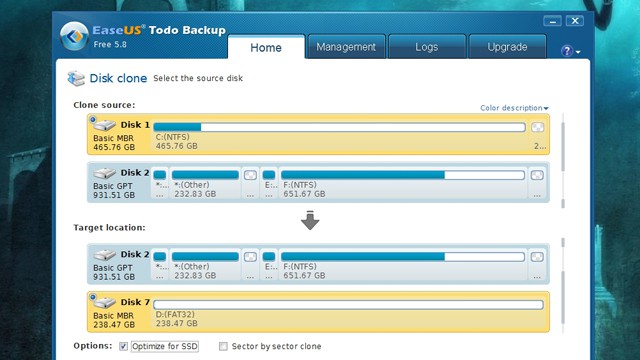Open the Management tab
640x360 pixels.
pos(346,47)
